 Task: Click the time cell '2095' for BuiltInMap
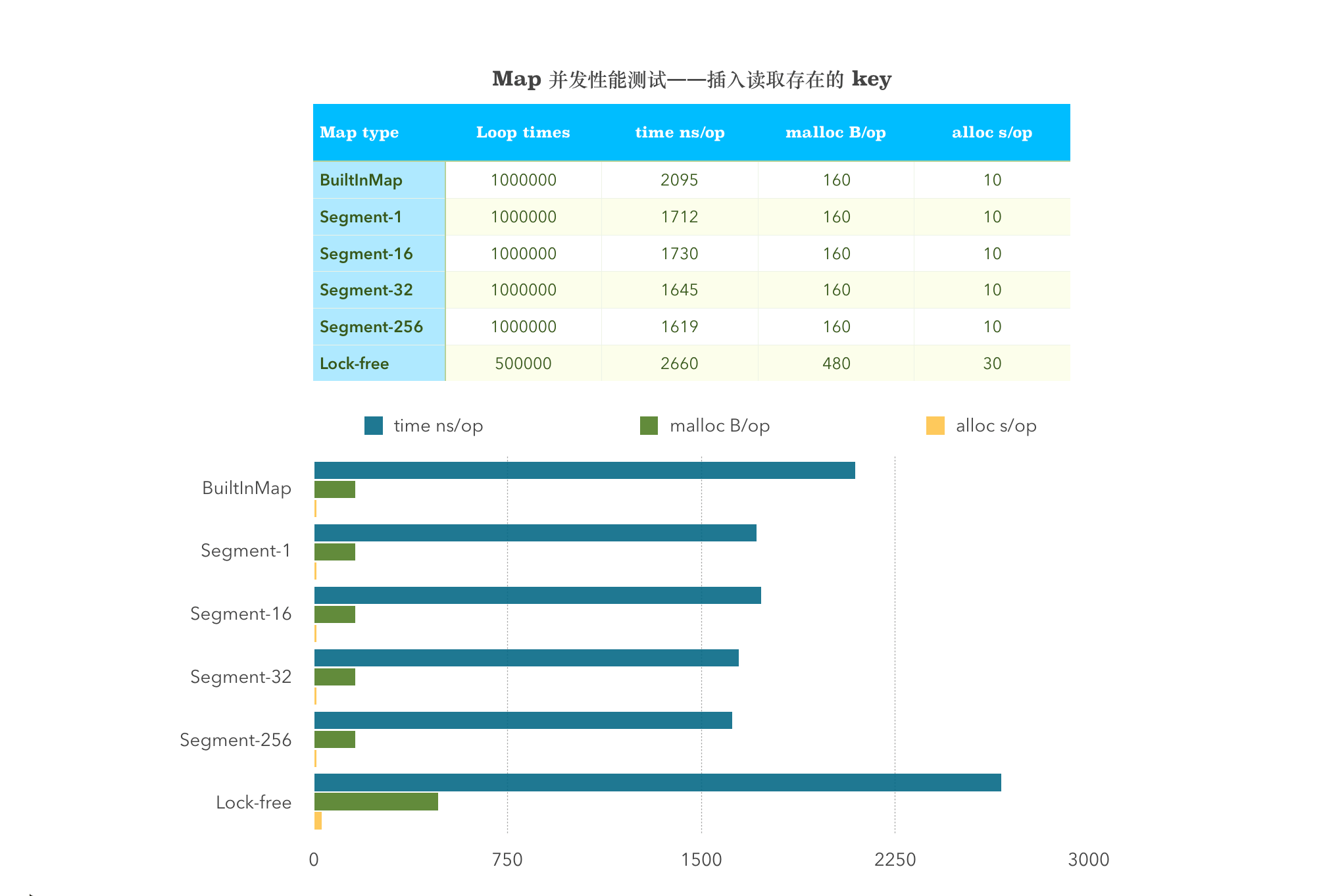click(x=680, y=180)
